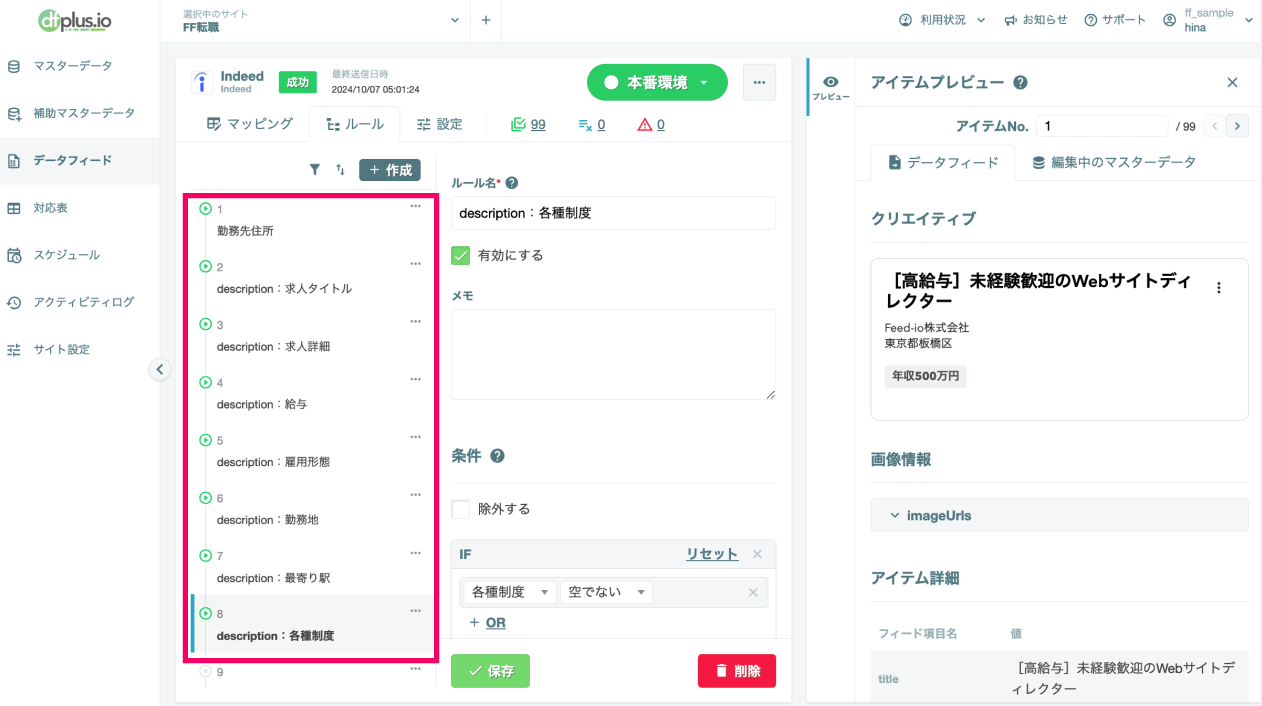1262x706 pixels.
Task: Click the filter icon above the rule list
Action: tap(315, 170)
